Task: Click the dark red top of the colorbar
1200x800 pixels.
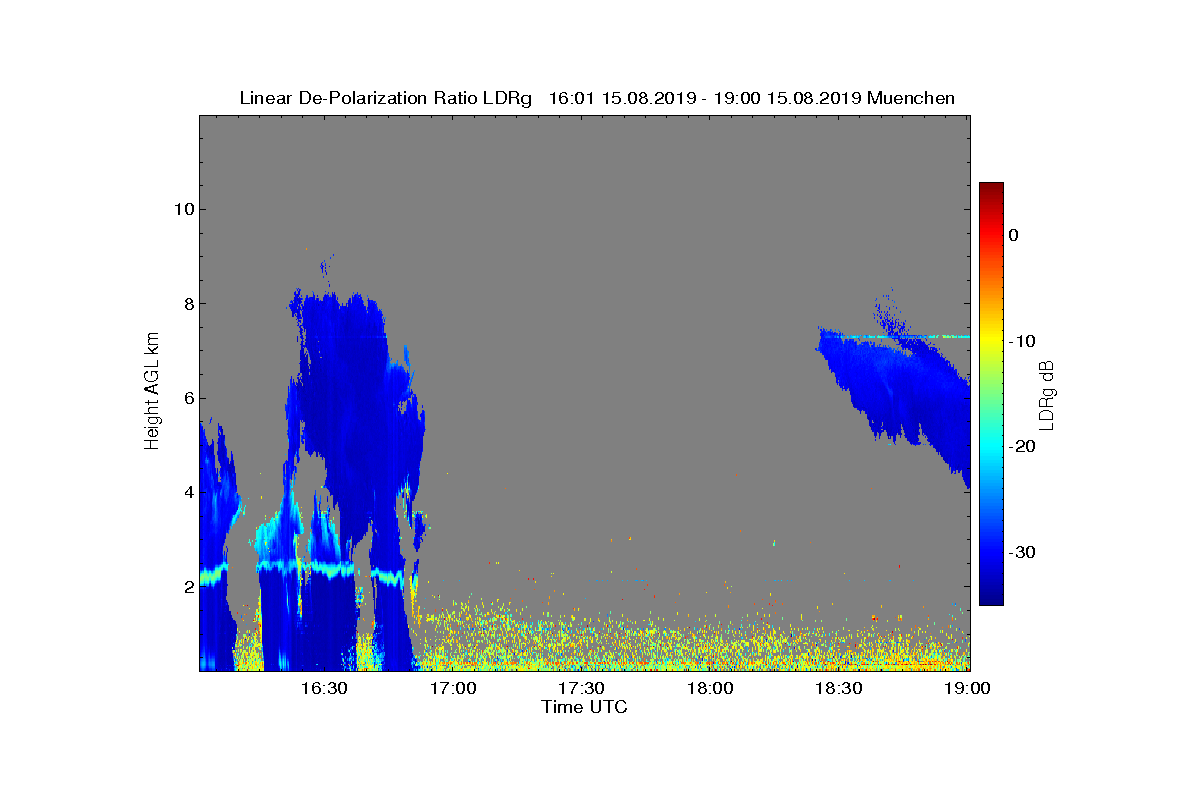Action: click(991, 190)
